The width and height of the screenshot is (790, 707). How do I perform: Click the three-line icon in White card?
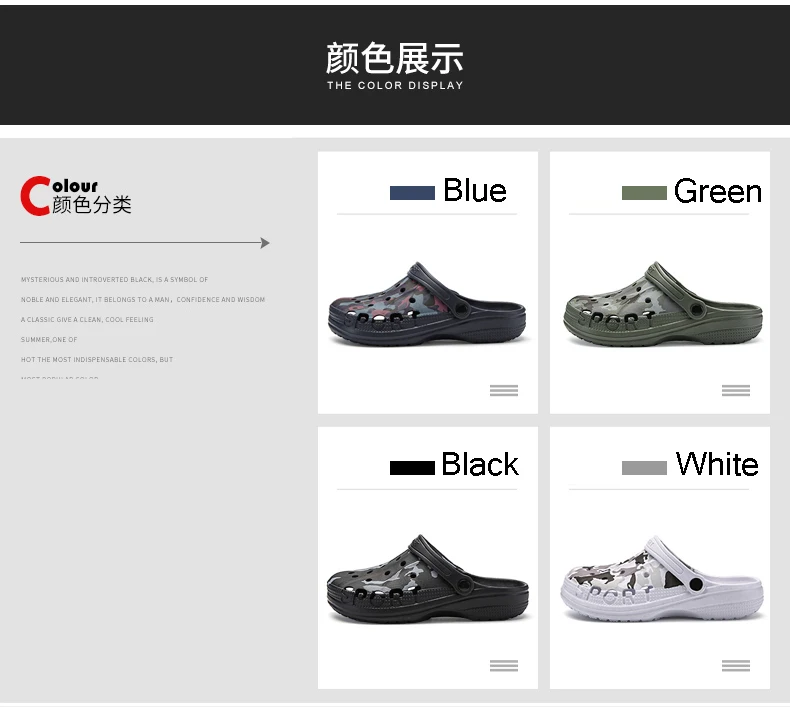point(736,666)
